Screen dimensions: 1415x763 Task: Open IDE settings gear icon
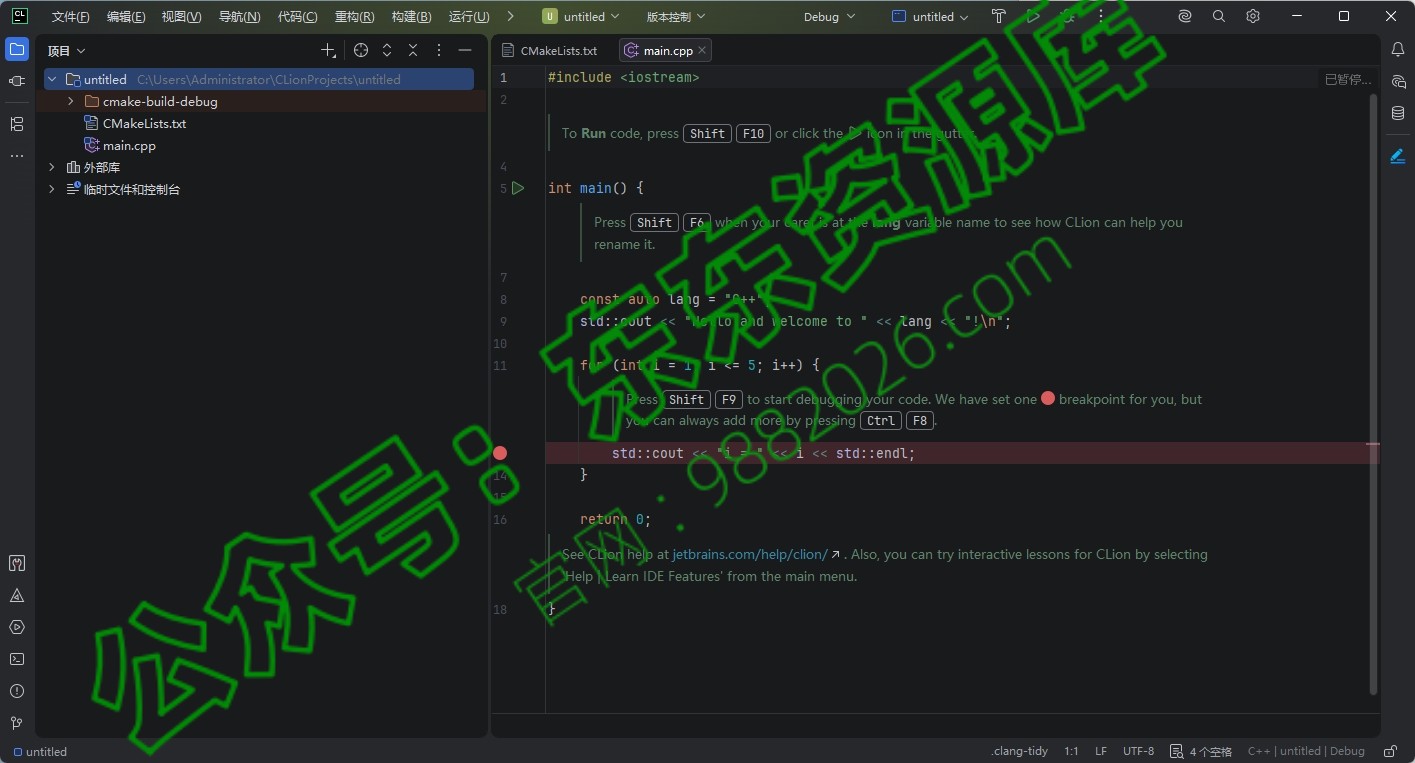coord(1253,17)
